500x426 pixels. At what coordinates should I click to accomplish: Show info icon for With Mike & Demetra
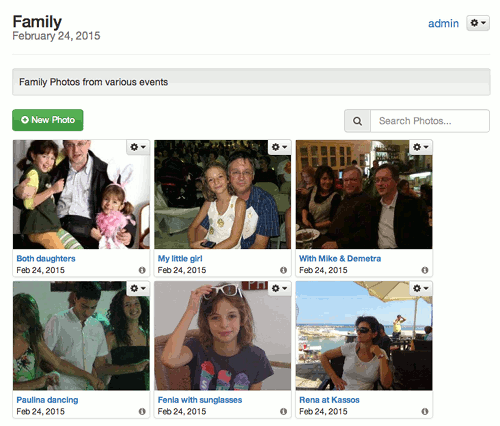pyautogui.click(x=425, y=270)
